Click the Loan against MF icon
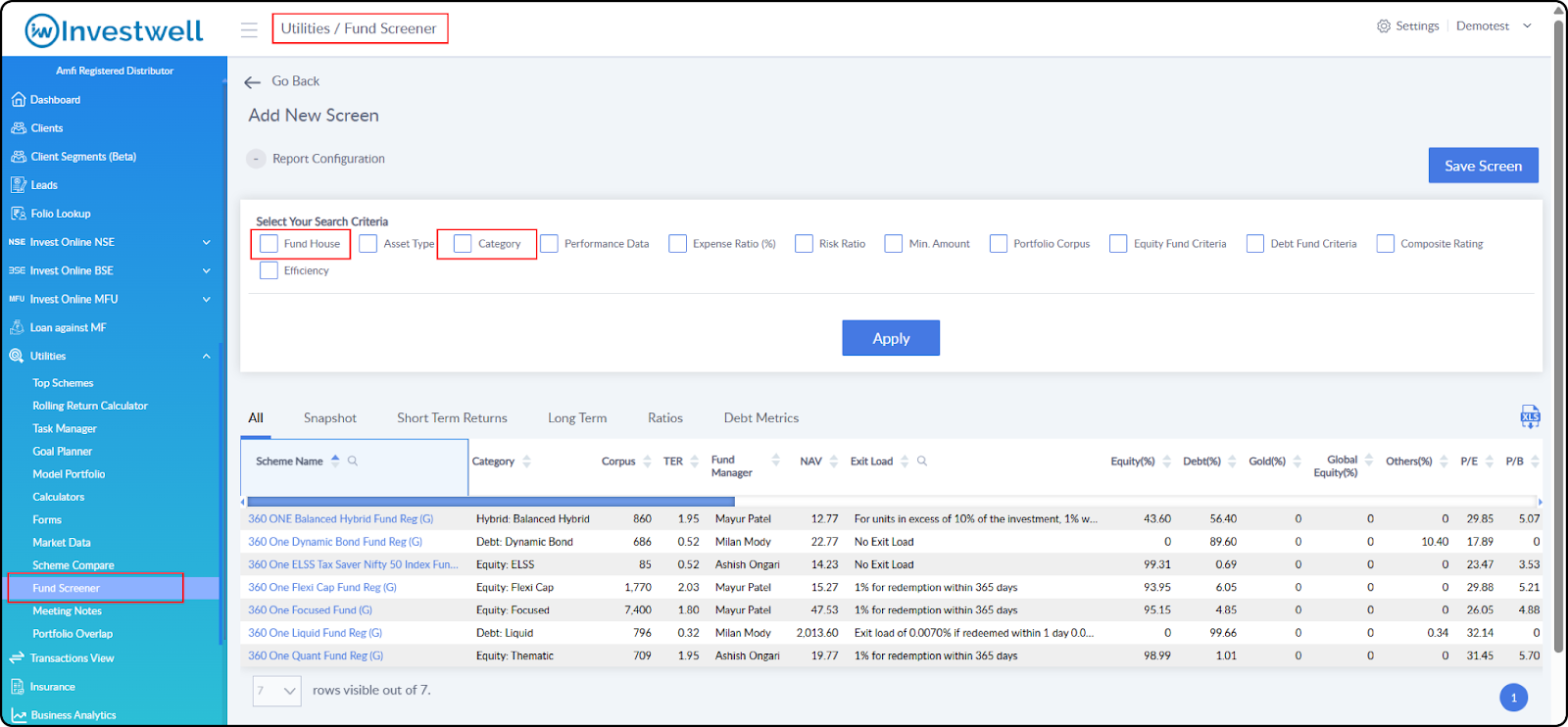 [17, 327]
